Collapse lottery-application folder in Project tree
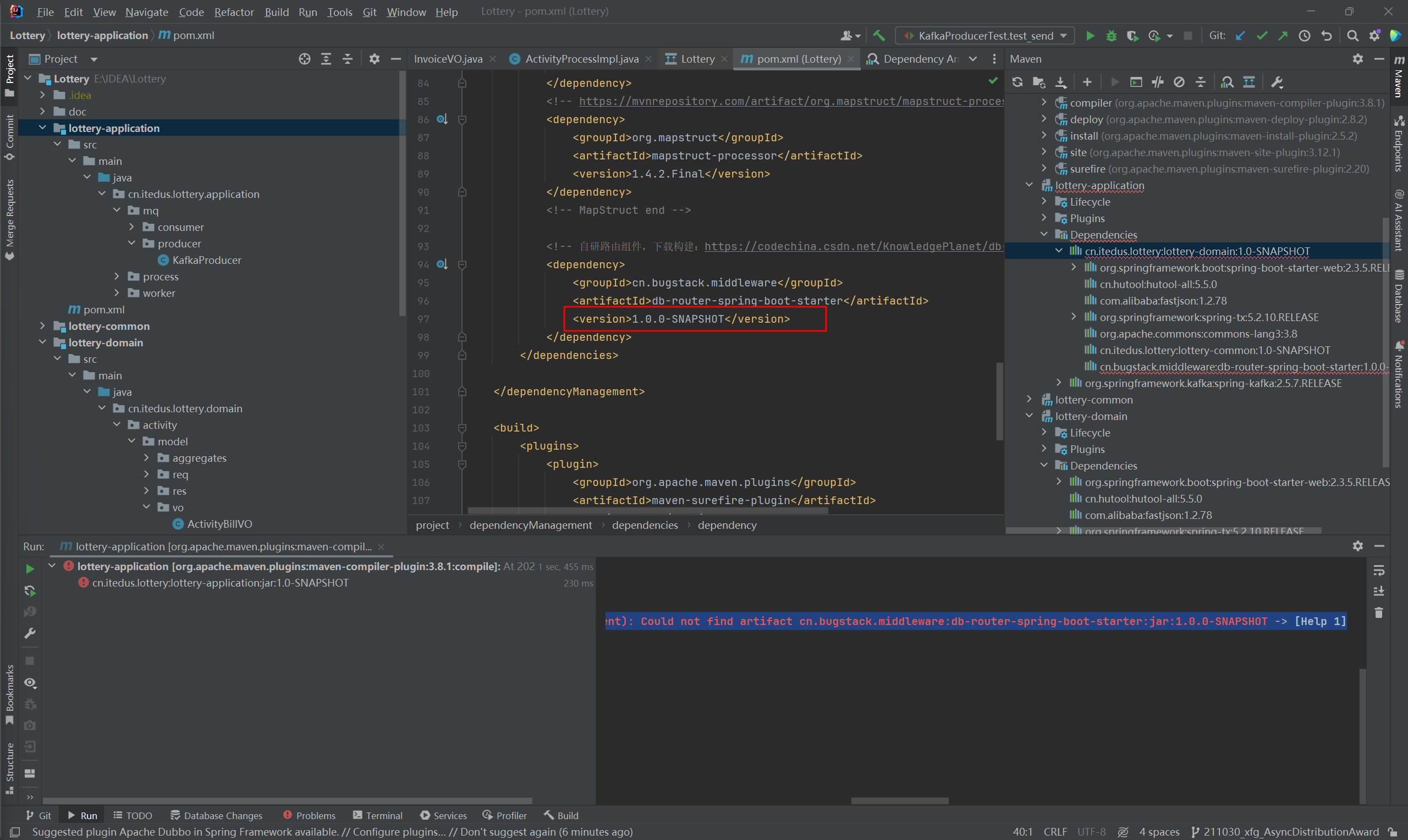 [x=42, y=128]
